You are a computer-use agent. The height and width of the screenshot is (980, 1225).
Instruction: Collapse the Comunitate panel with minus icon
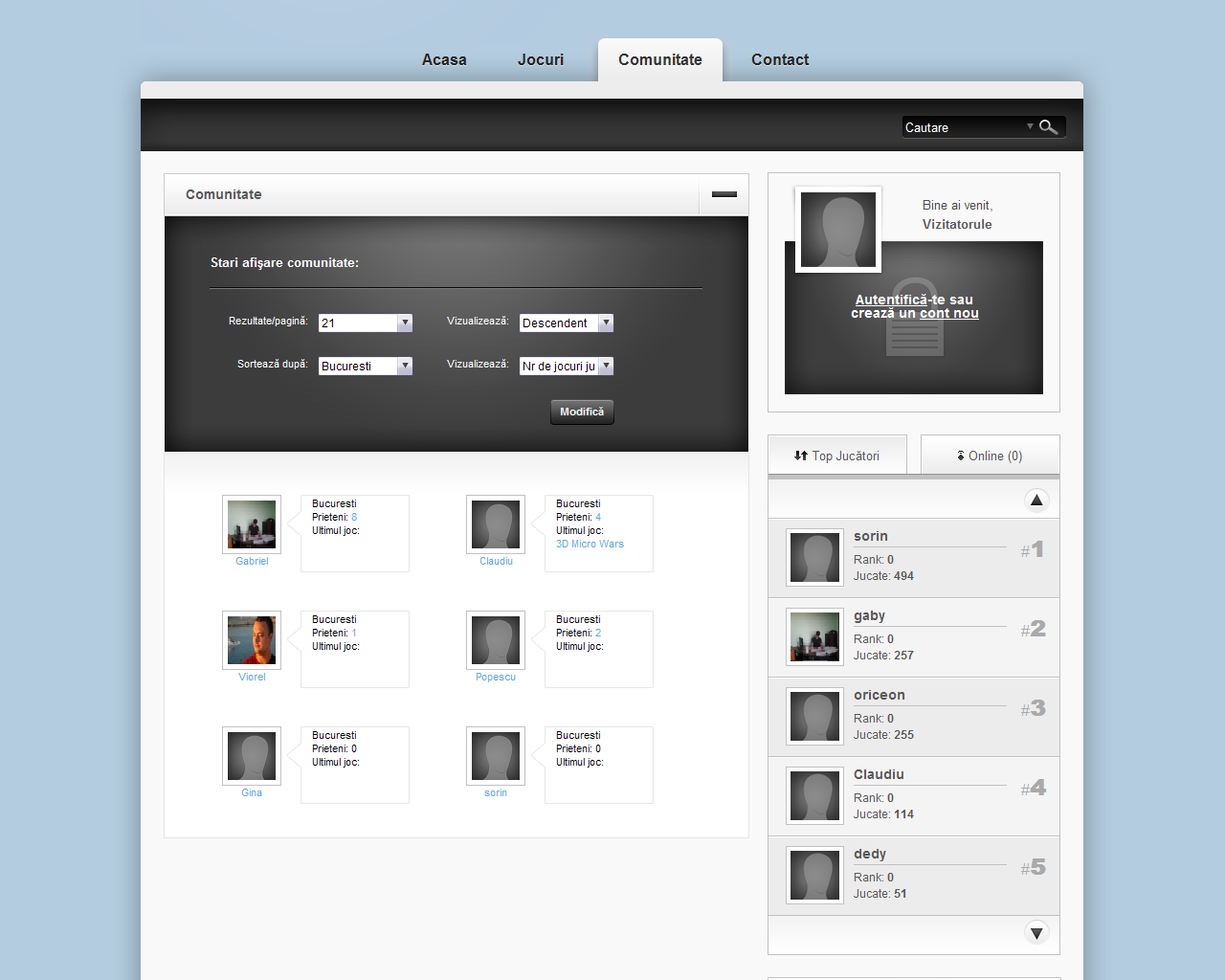(724, 194)
